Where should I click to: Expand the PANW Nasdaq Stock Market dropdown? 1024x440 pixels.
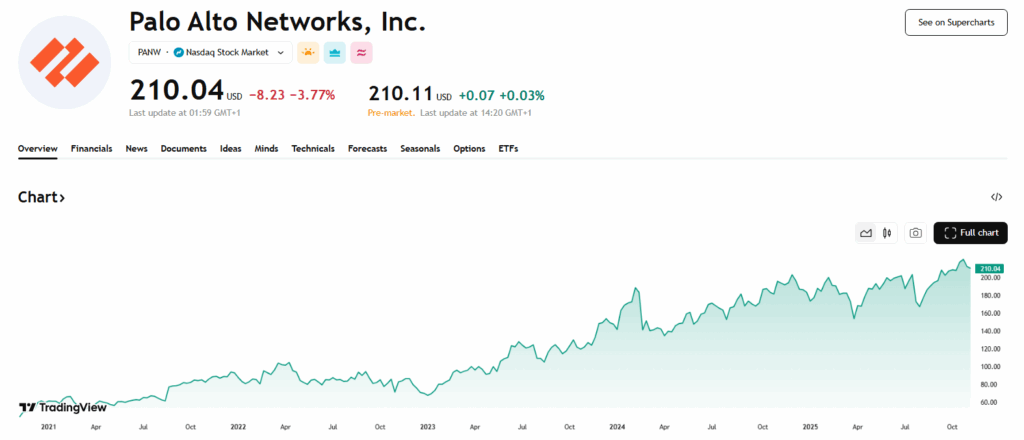280,52
